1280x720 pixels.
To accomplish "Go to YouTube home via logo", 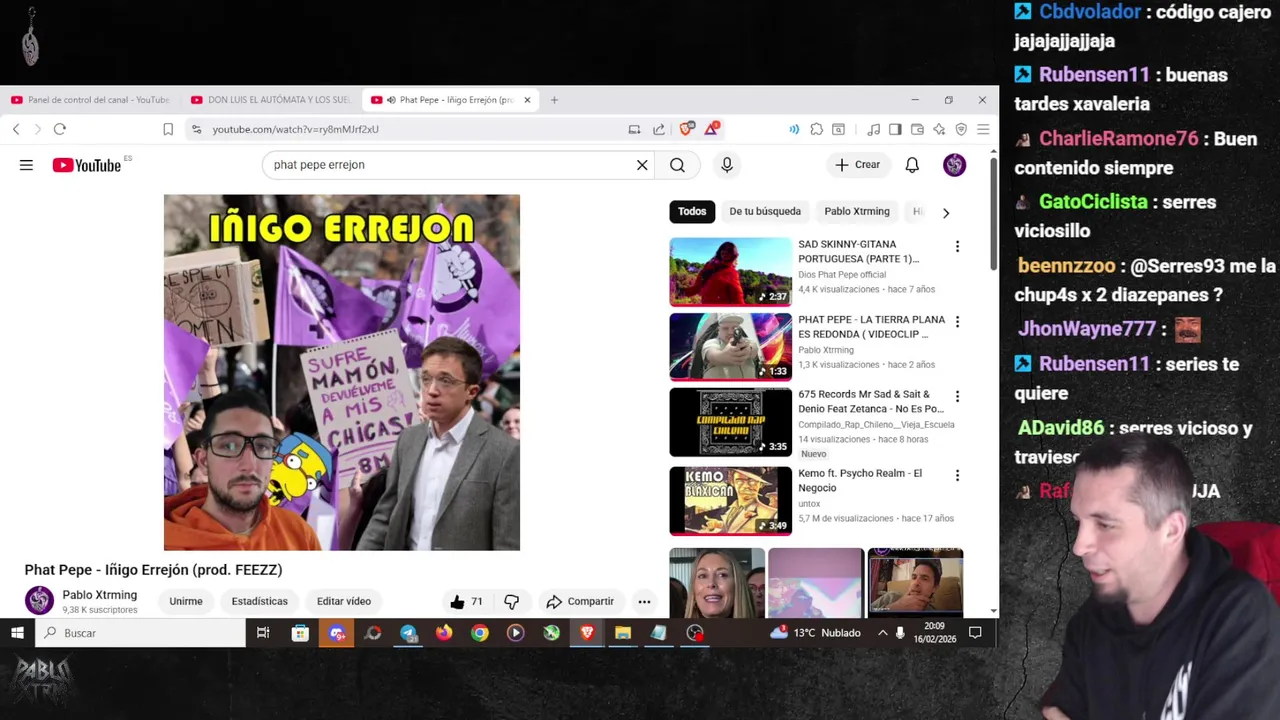I will [x=86, y=165].
